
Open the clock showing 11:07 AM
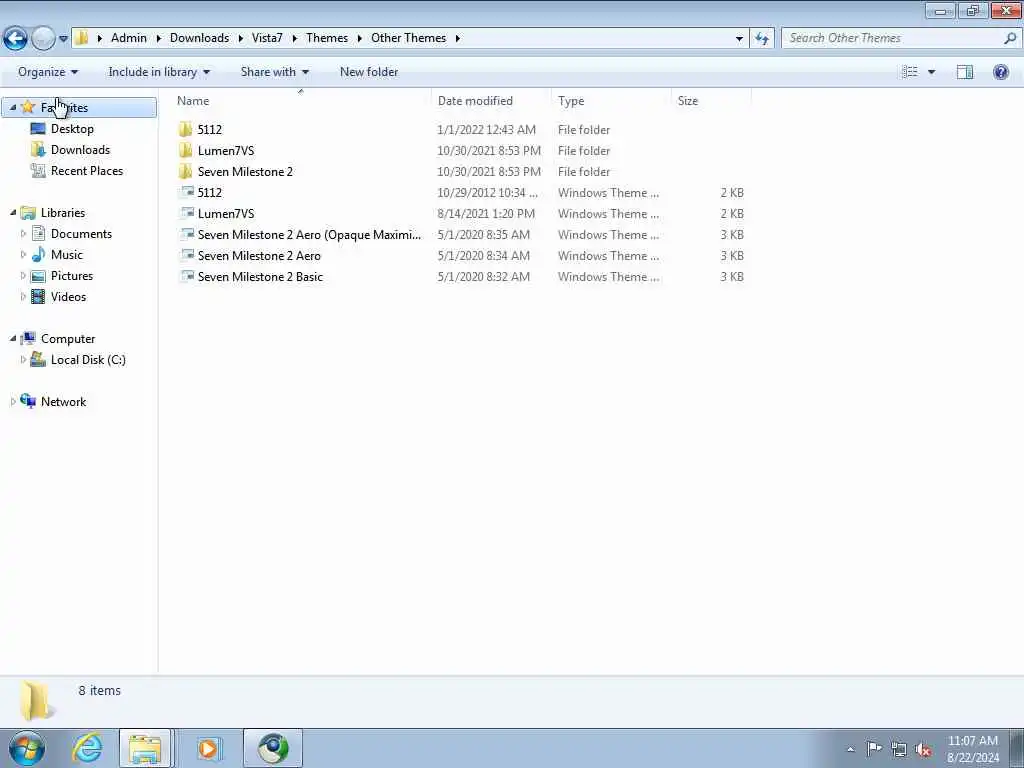(972, 748)
